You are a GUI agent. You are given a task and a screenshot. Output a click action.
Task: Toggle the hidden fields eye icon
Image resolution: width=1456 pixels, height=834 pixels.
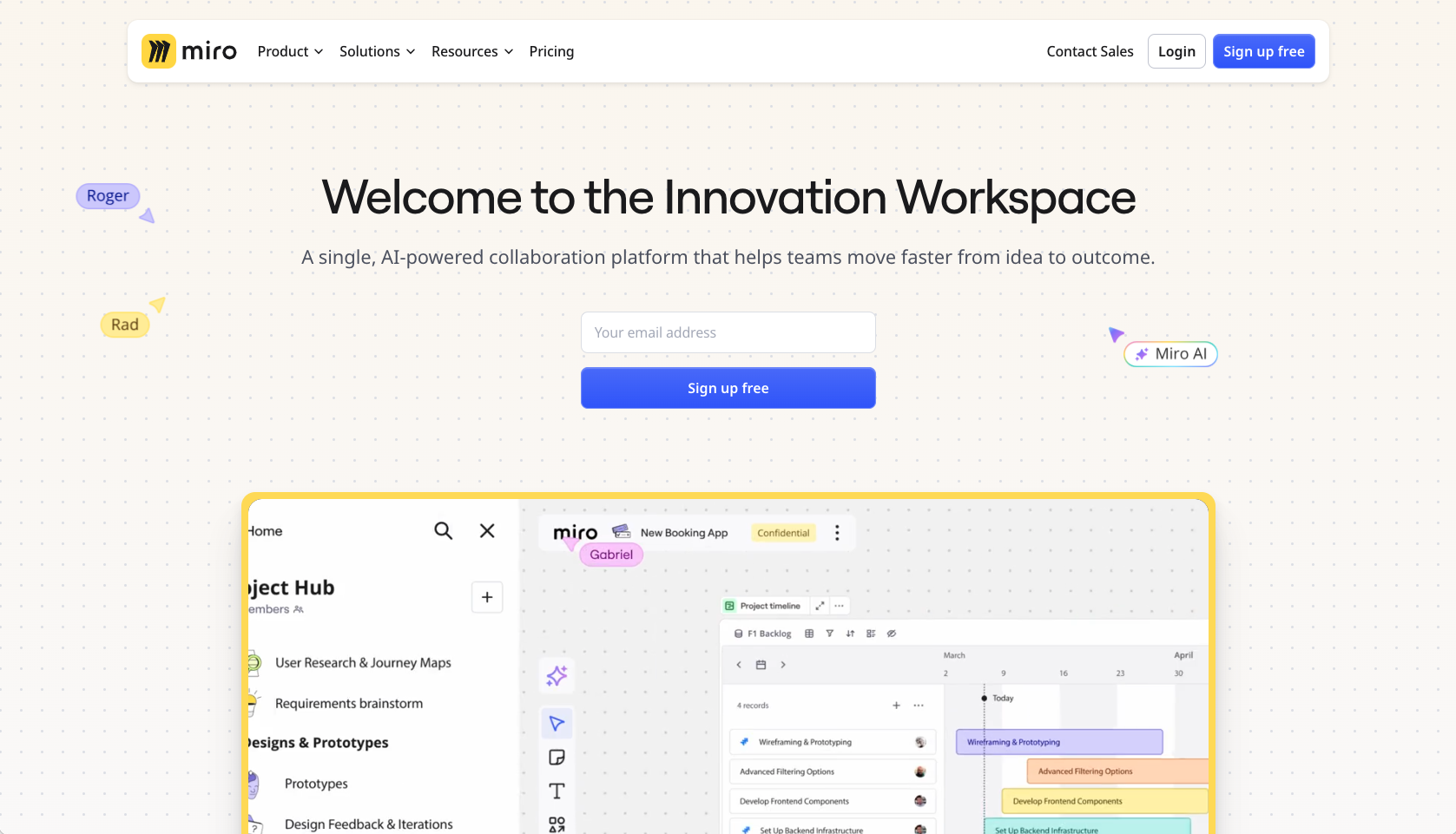[892, 634]
